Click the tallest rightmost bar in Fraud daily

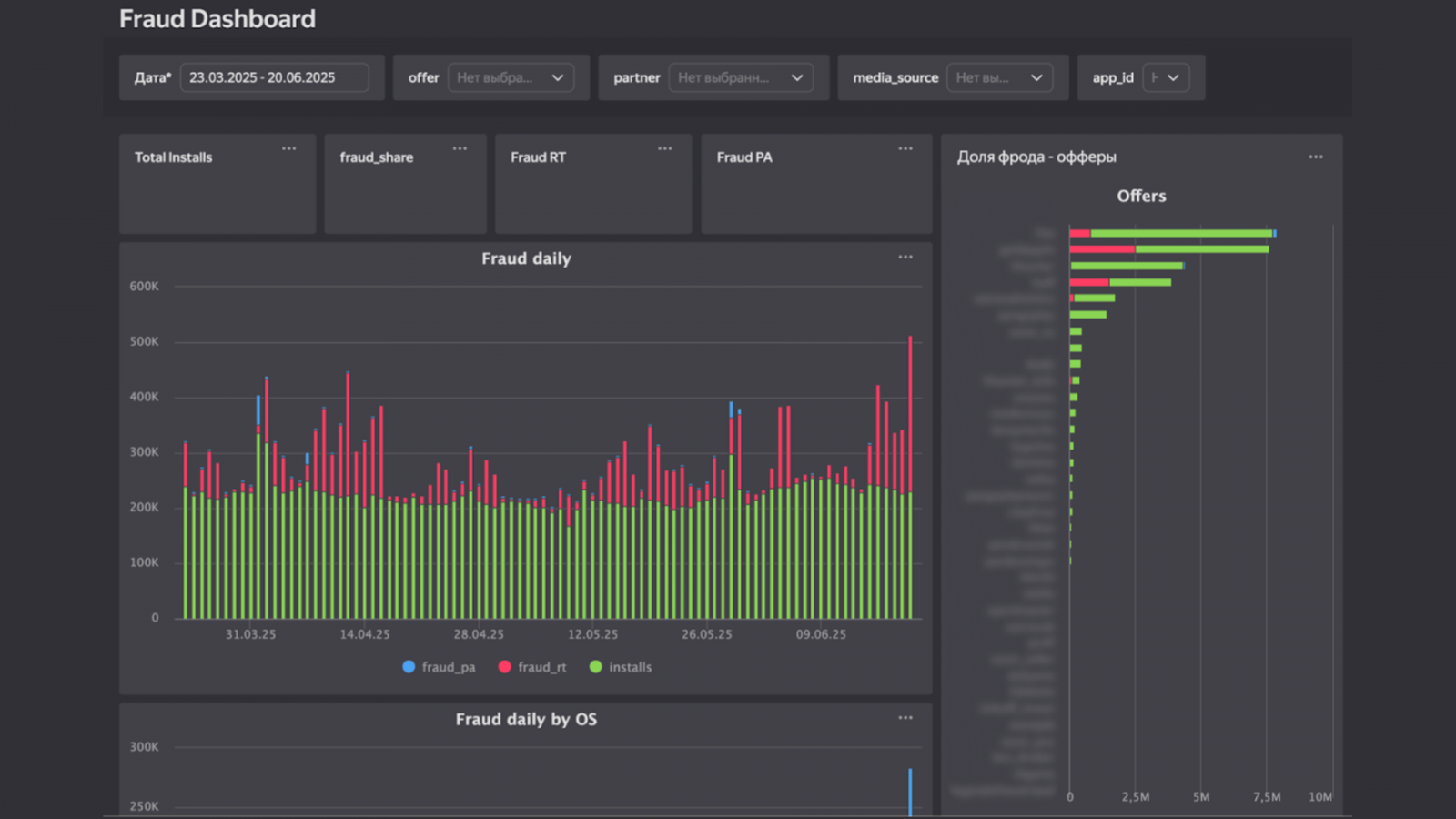coord(910,473)
